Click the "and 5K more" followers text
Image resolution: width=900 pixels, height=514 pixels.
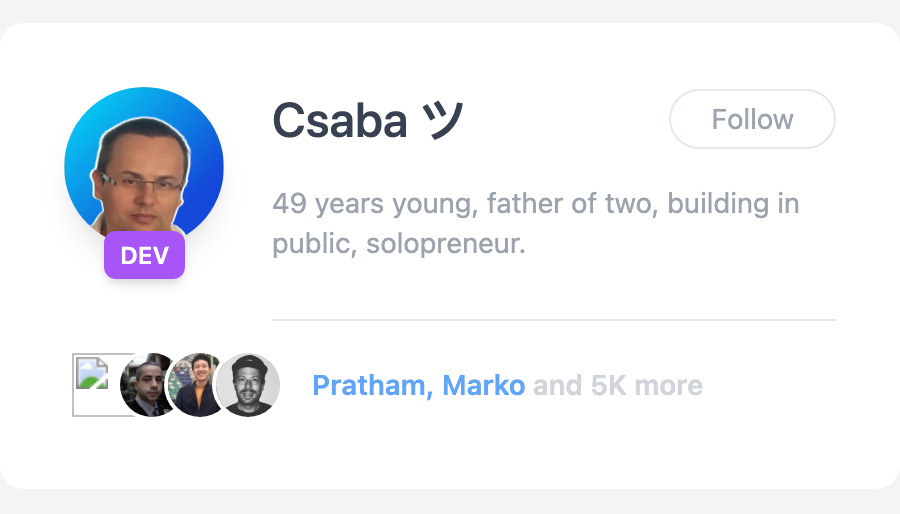pos(617,385)
